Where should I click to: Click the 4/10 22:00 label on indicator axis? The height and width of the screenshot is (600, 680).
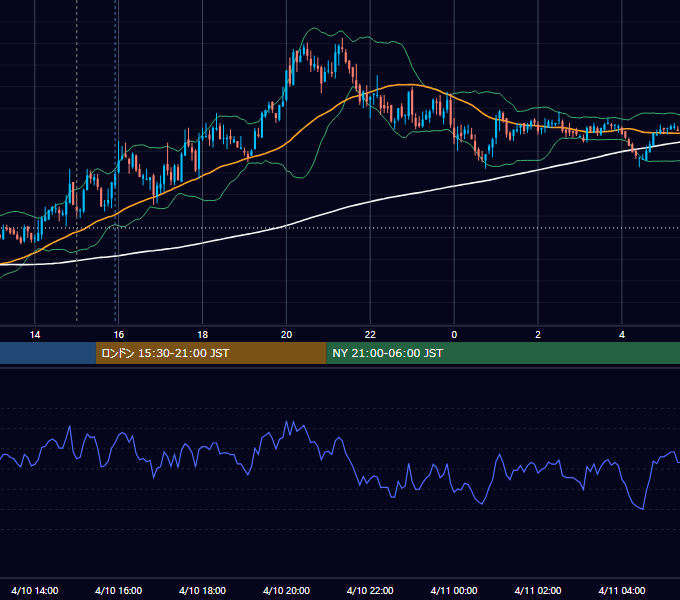[x=370, y=590]
